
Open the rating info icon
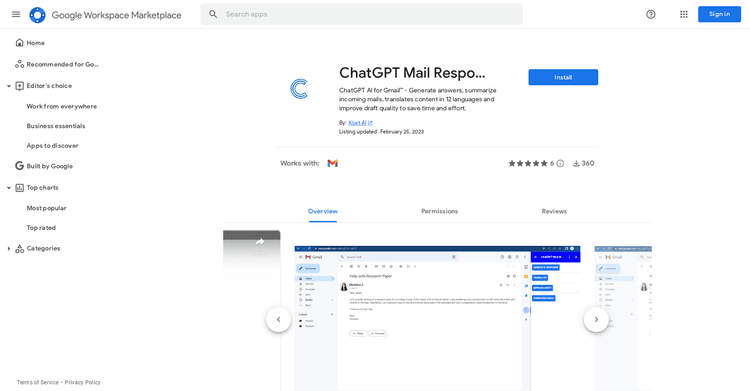[560, 164]
